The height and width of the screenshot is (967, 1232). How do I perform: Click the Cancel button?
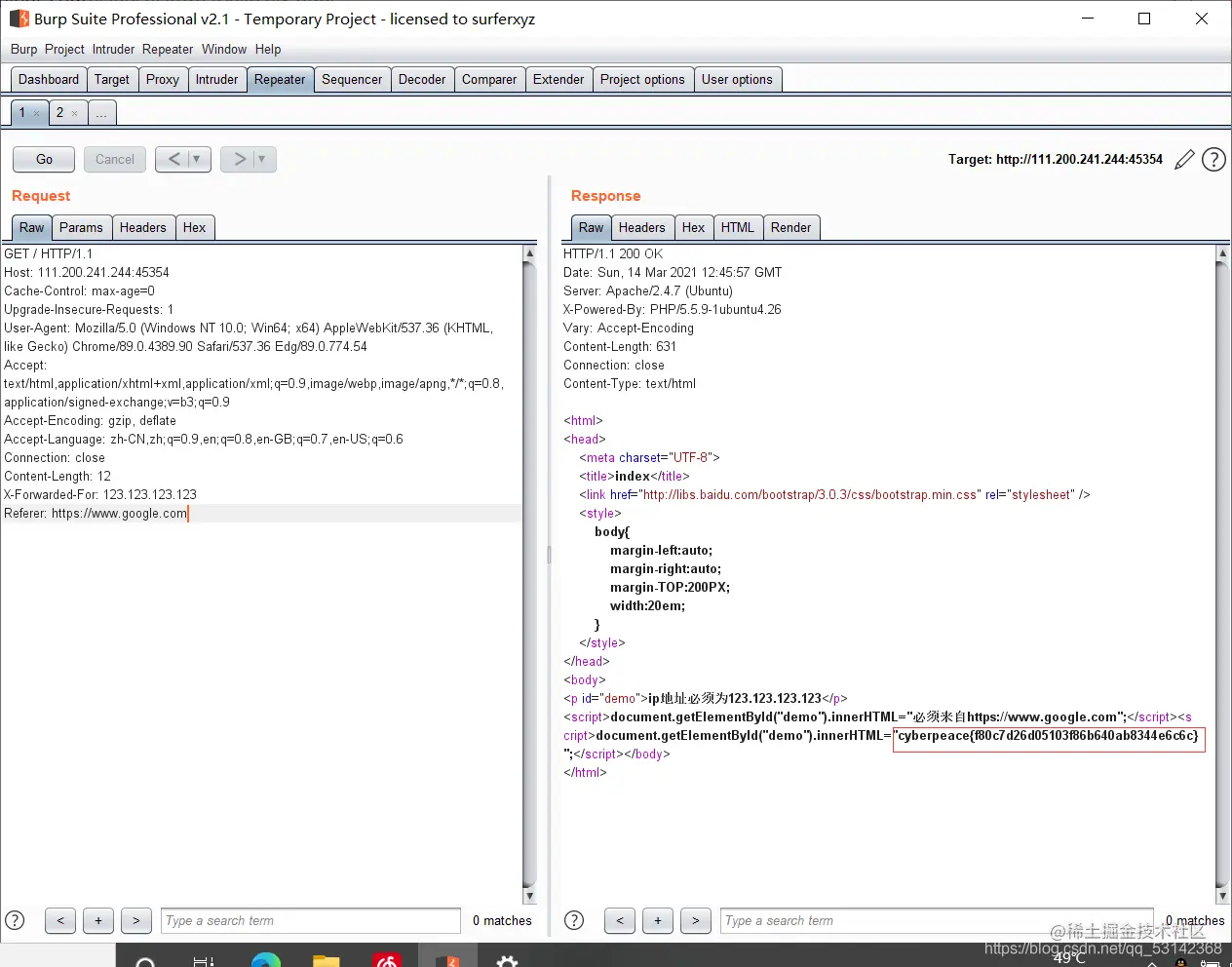click(x=115, y=159)
